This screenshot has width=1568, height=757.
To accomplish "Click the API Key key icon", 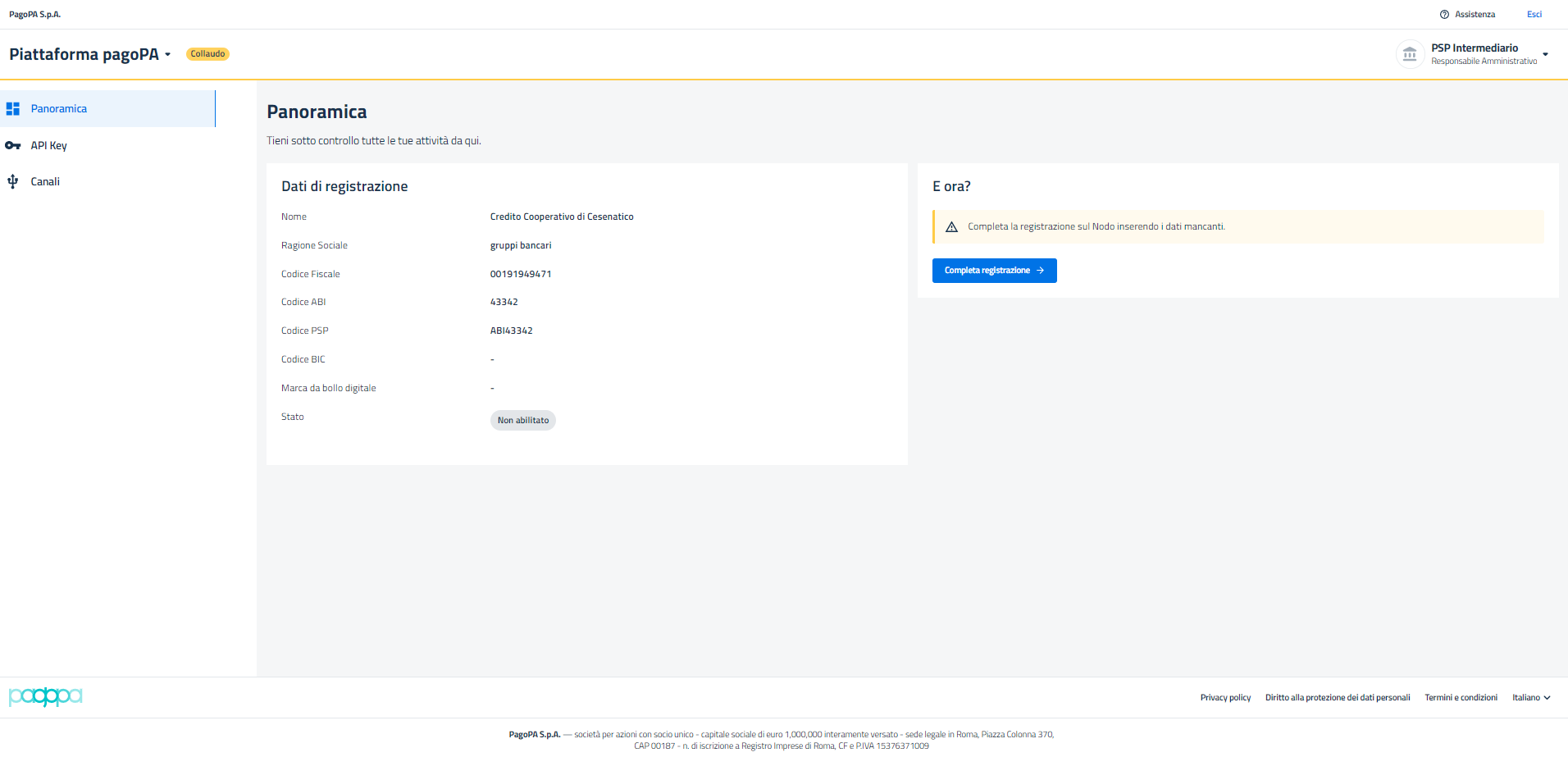I will tap(13, 146).
